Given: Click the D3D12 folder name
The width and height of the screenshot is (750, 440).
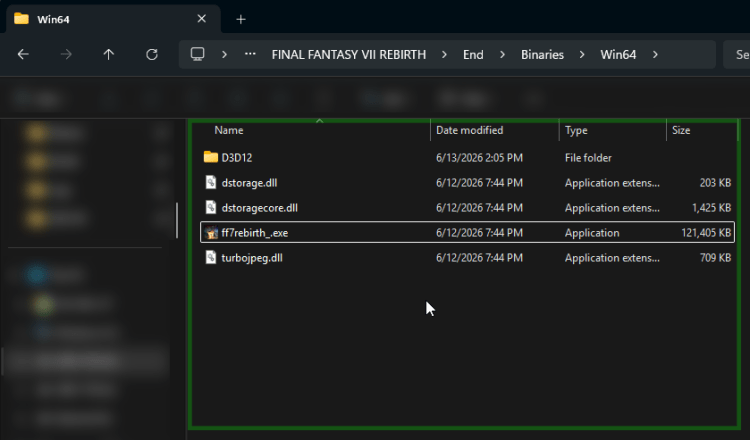Looking at the screenshot, I should (237, 158).
